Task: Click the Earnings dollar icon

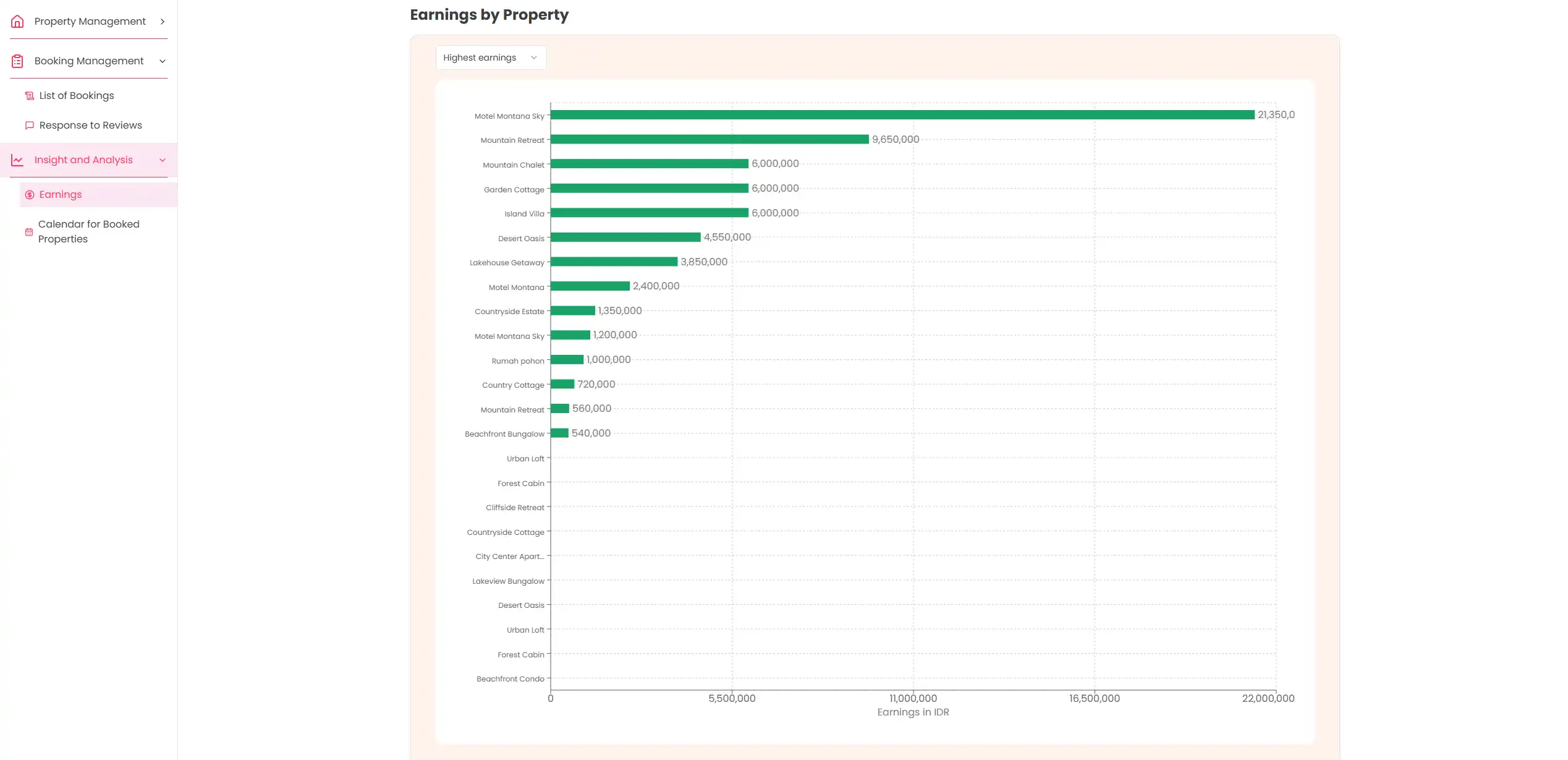Action: (29, 195)
